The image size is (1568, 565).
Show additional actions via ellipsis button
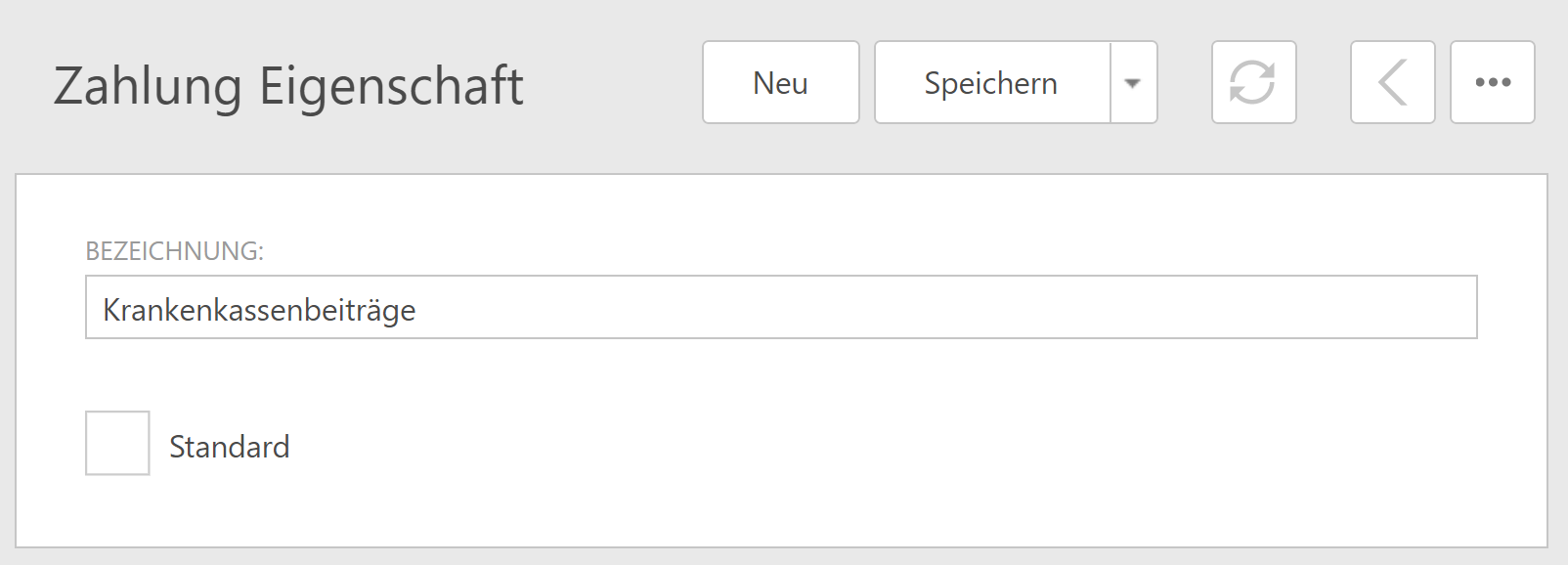coord(1492,82)
